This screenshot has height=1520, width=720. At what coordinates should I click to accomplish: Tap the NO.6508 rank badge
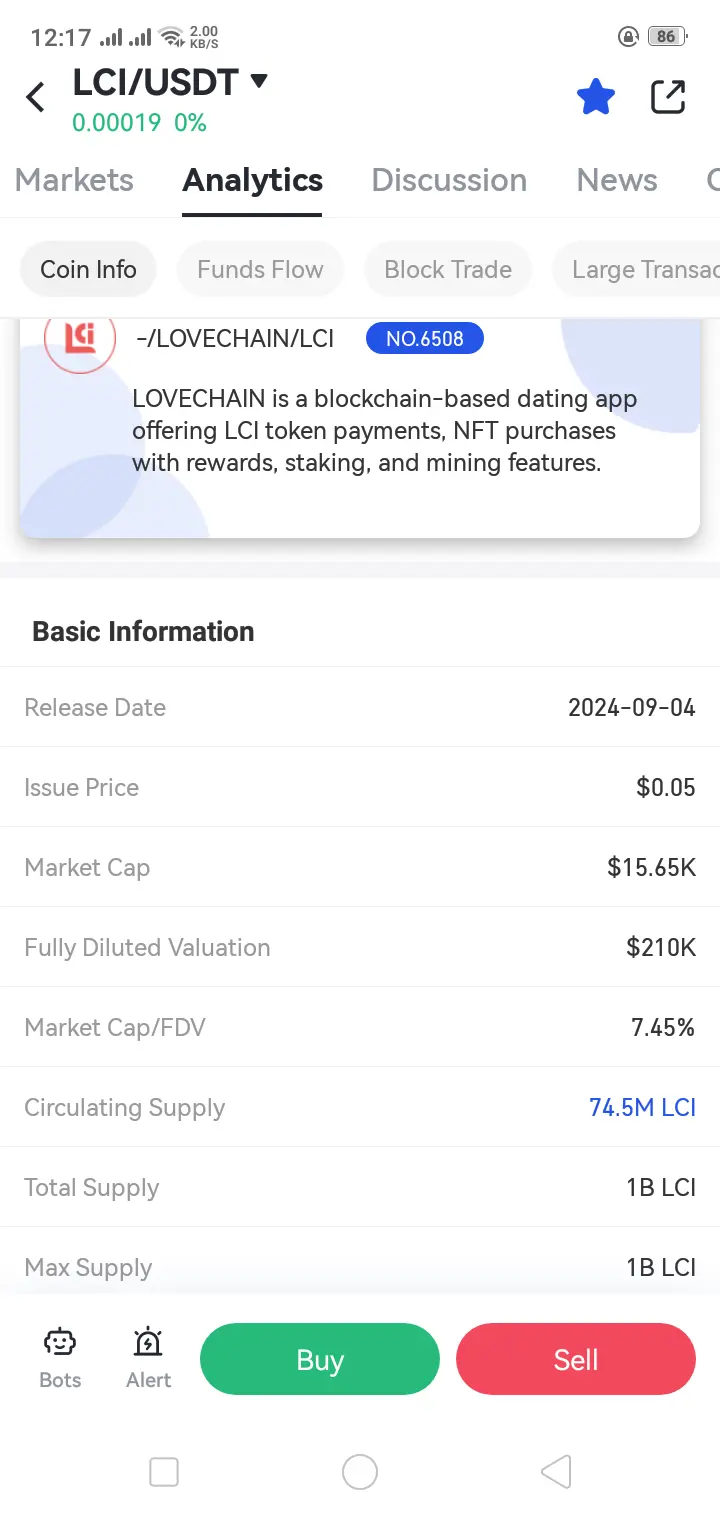(425, 338)
